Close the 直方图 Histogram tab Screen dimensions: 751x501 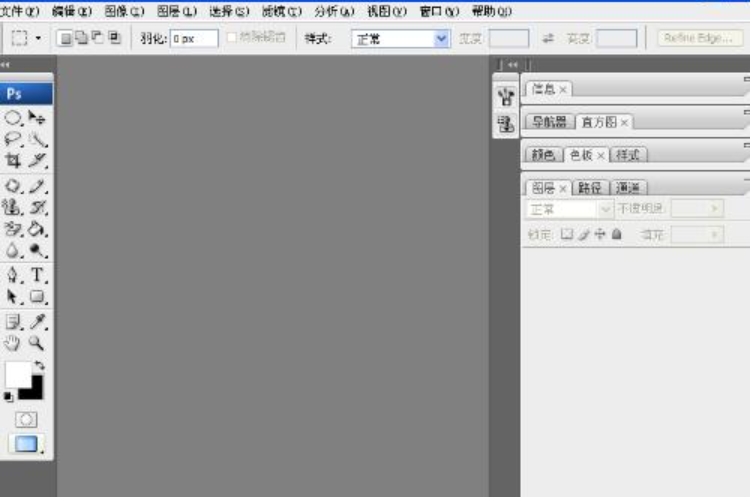coord(624,123)
